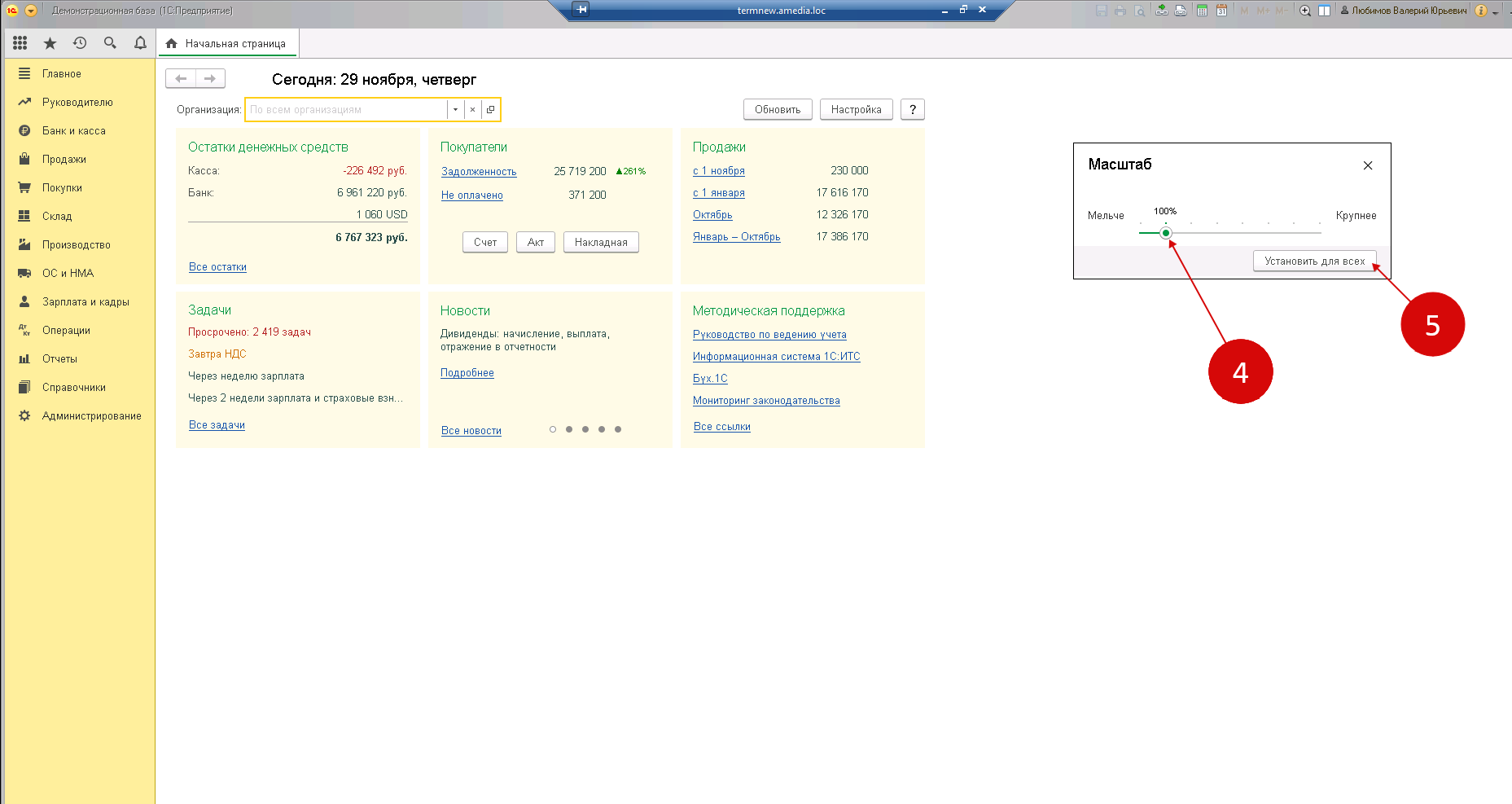Click the user Любимов Валерий Юрьевич

click(x=1403, y=11)
